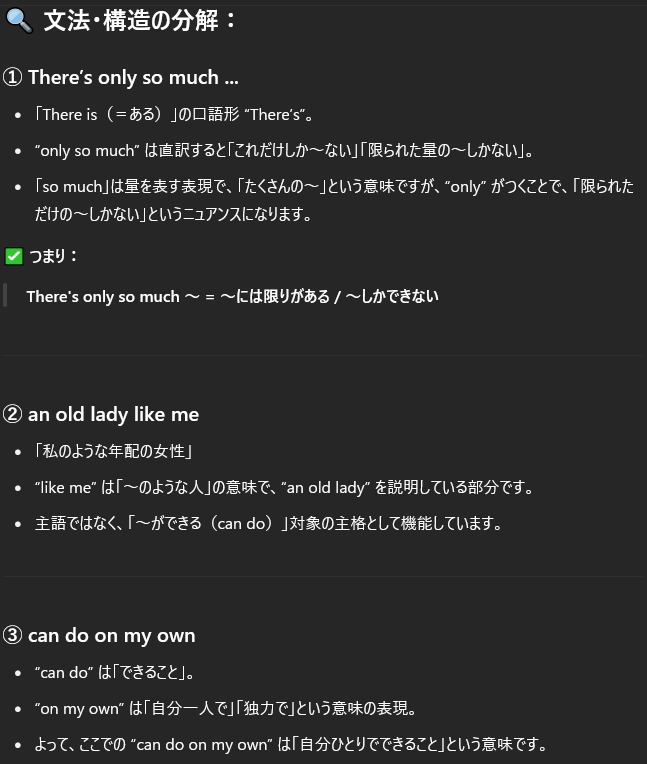The image size is (647, 764).
Task: Click the circled number ① marker
Action: [x=12, y=77]
